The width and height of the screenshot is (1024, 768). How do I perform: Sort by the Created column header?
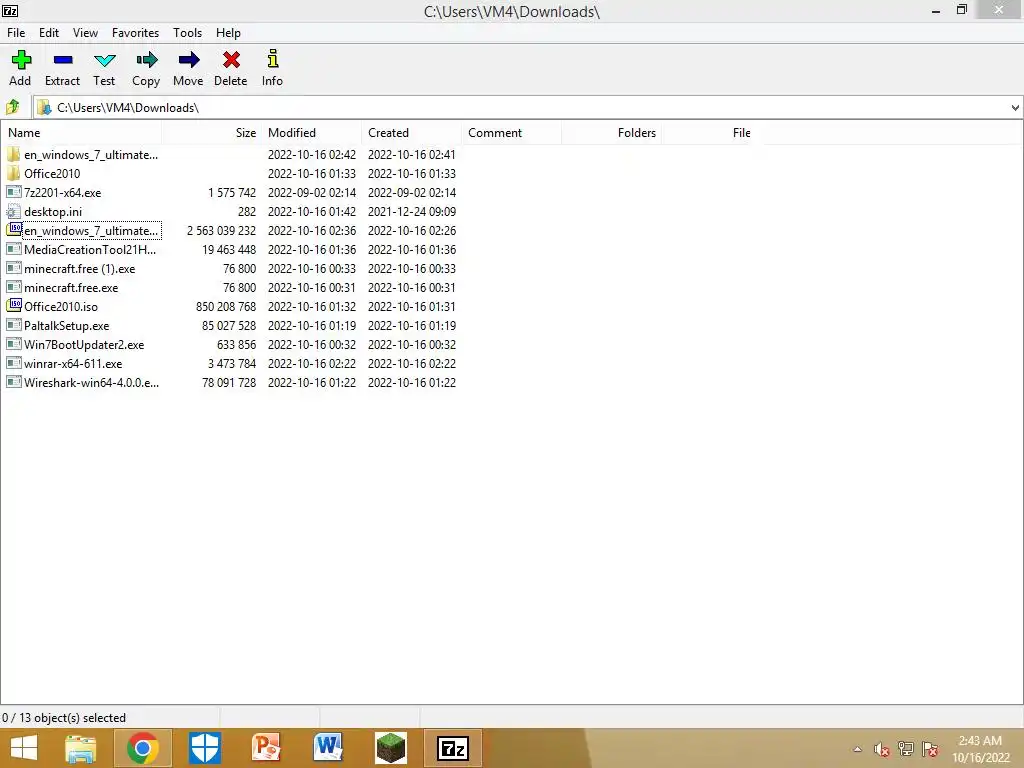point(411,133)
